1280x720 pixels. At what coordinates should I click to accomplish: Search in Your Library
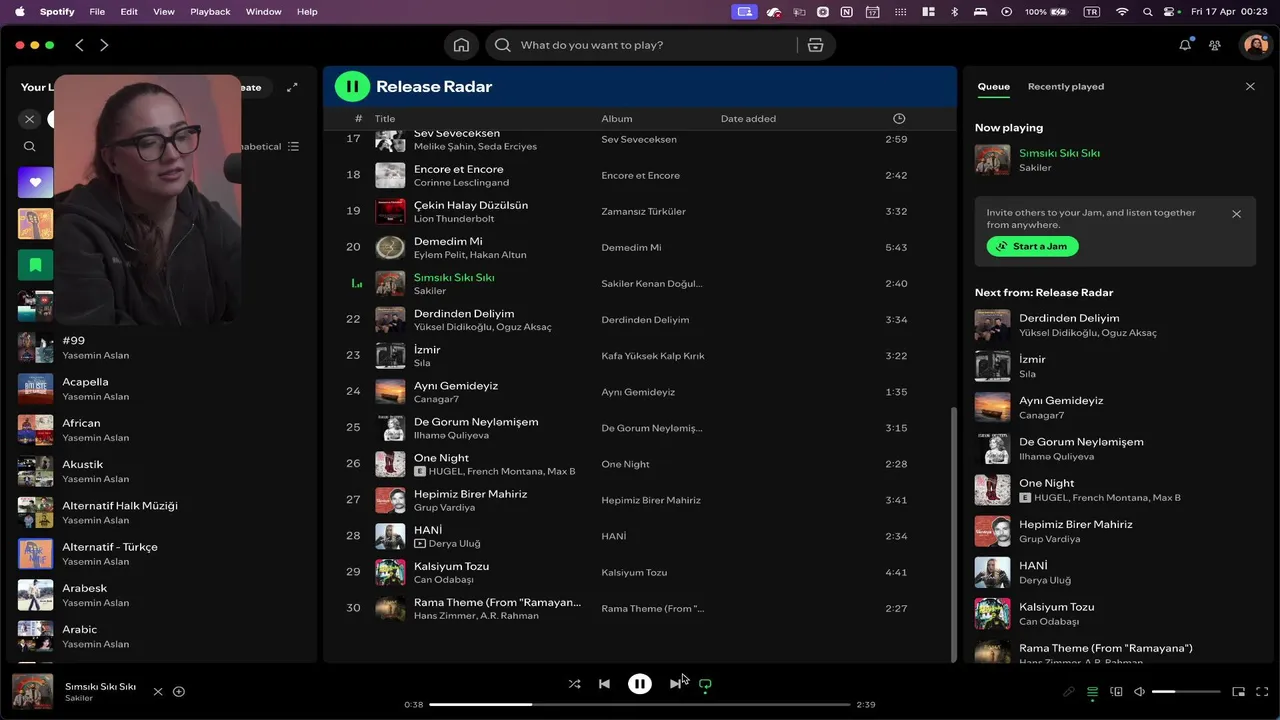point(30,146)
